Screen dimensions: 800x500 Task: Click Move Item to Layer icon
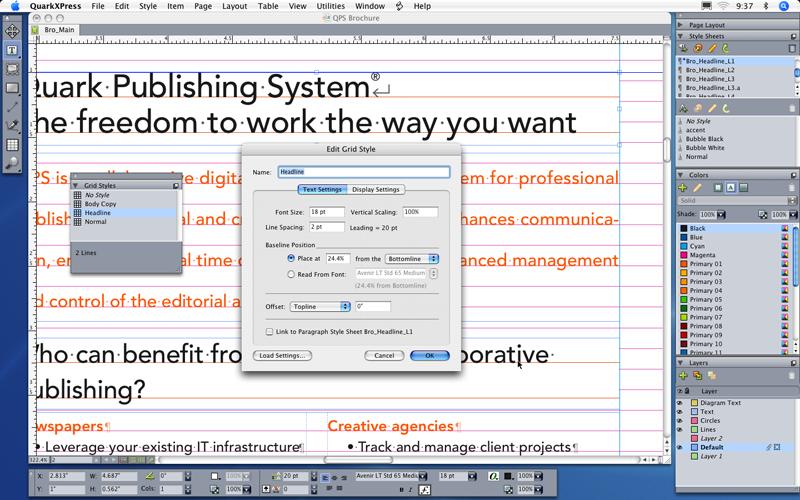tap(697, 376)
